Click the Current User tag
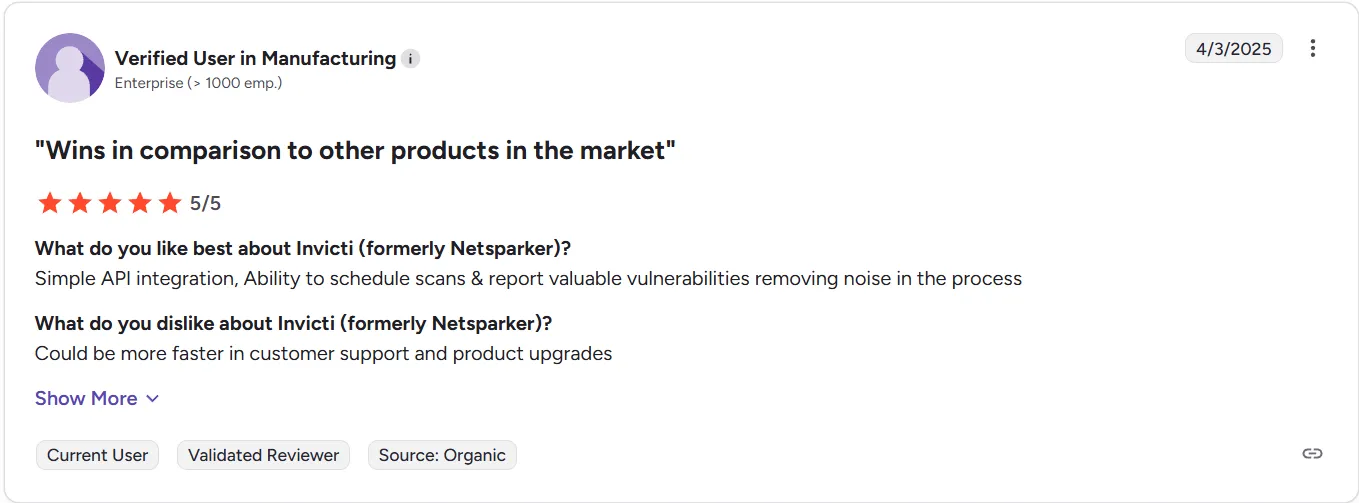The image size is (1359, 503). [x=97, y=455]
